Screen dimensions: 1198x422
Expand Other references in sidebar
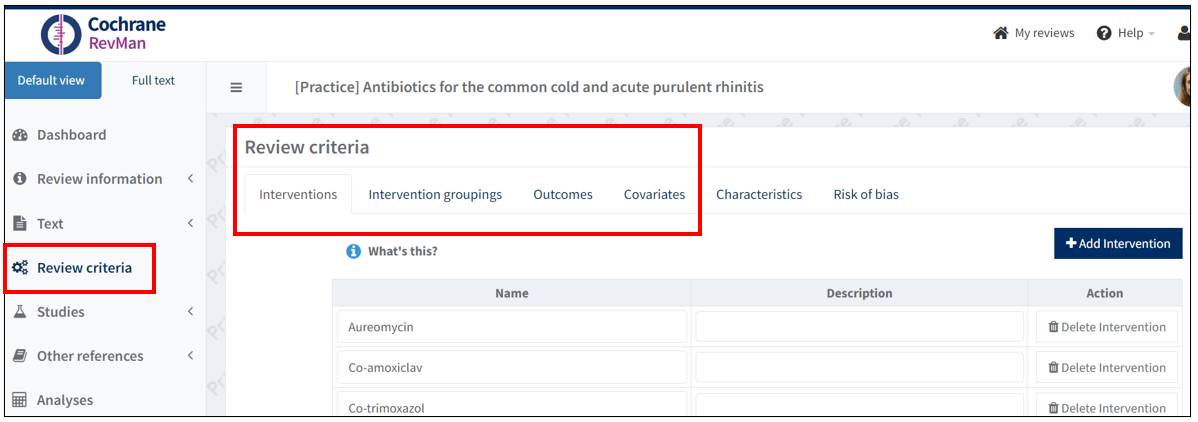(90, 356)
